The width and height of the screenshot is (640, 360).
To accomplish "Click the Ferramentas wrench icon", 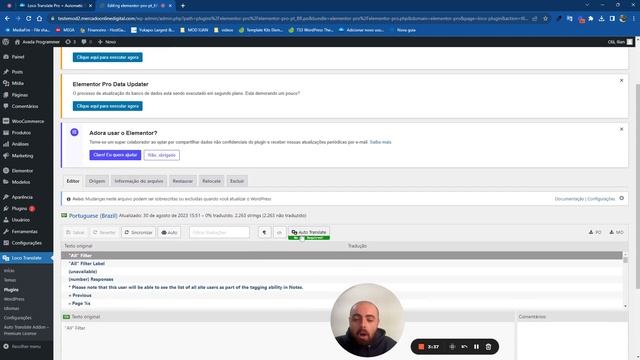I will click(x=6, y=231).
